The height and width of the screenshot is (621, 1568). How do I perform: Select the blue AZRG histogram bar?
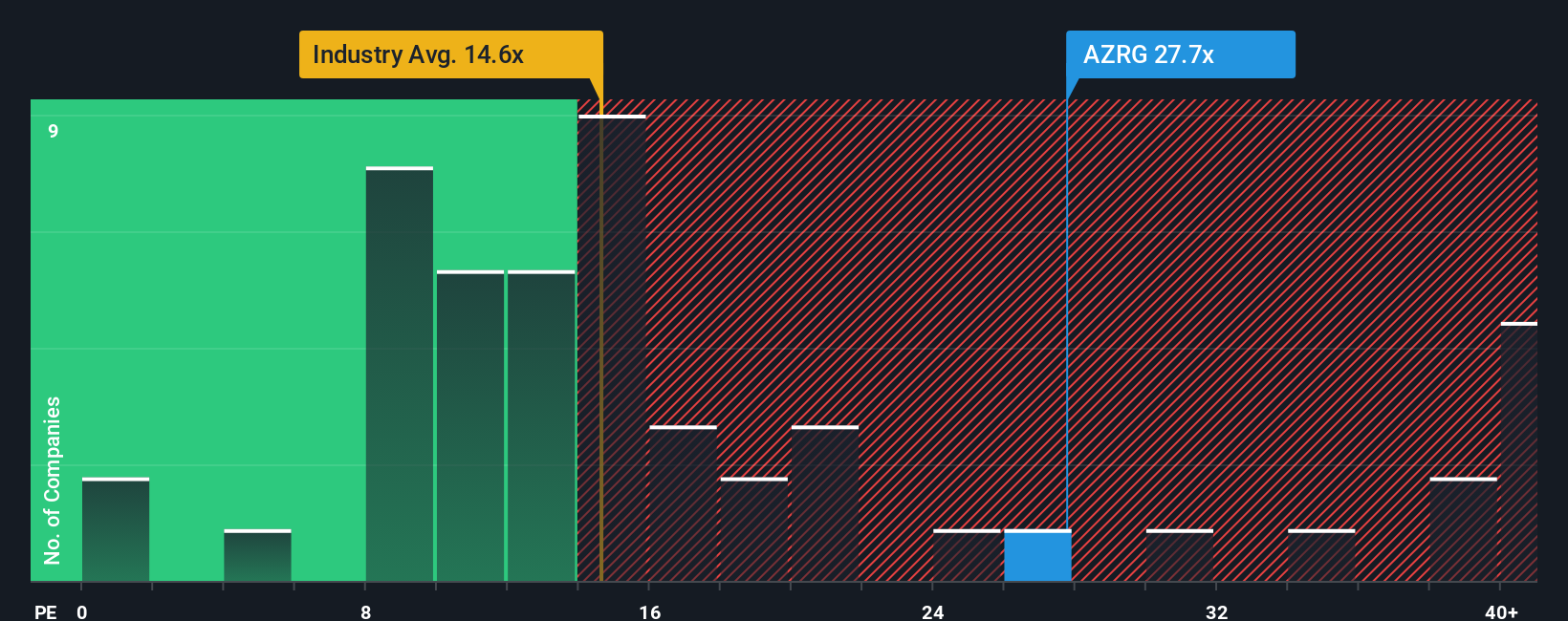coord(1037,555)
